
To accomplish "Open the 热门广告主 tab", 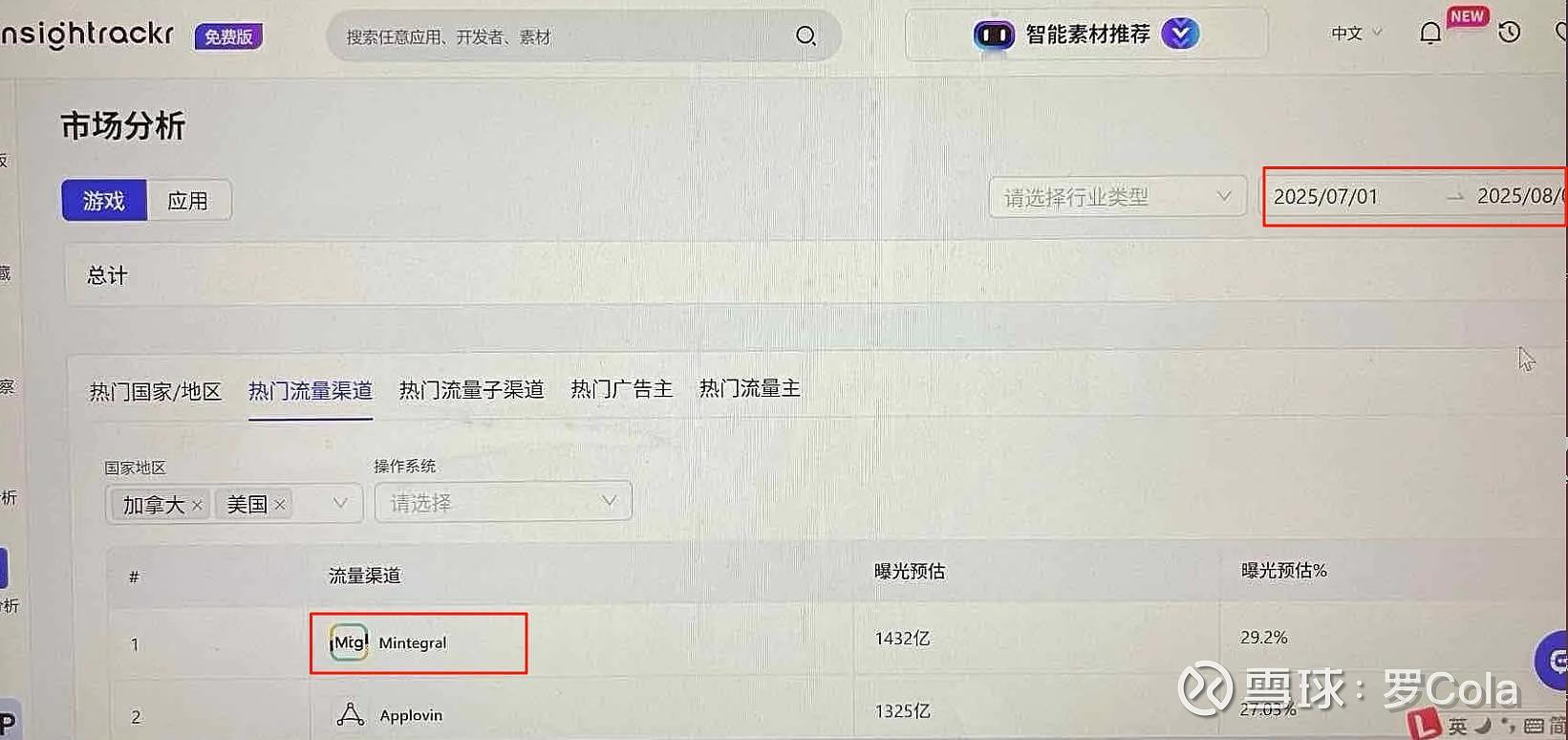I will click(622, 389).
